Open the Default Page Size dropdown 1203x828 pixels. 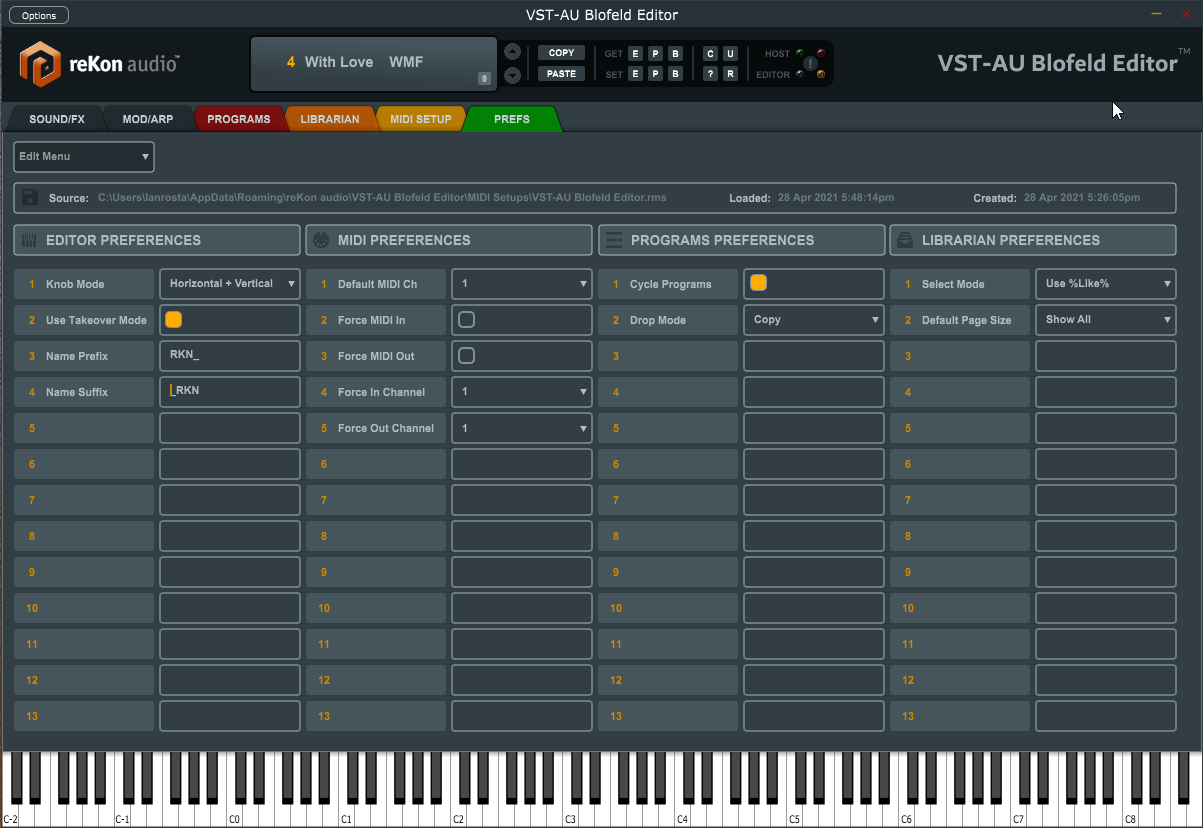pos(1106,320)
